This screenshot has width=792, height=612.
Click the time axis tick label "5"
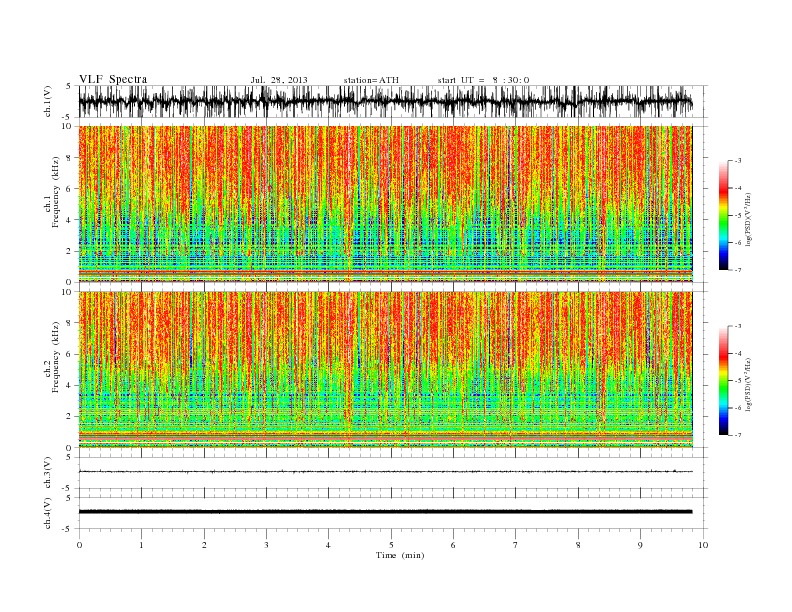click(391, 545)
